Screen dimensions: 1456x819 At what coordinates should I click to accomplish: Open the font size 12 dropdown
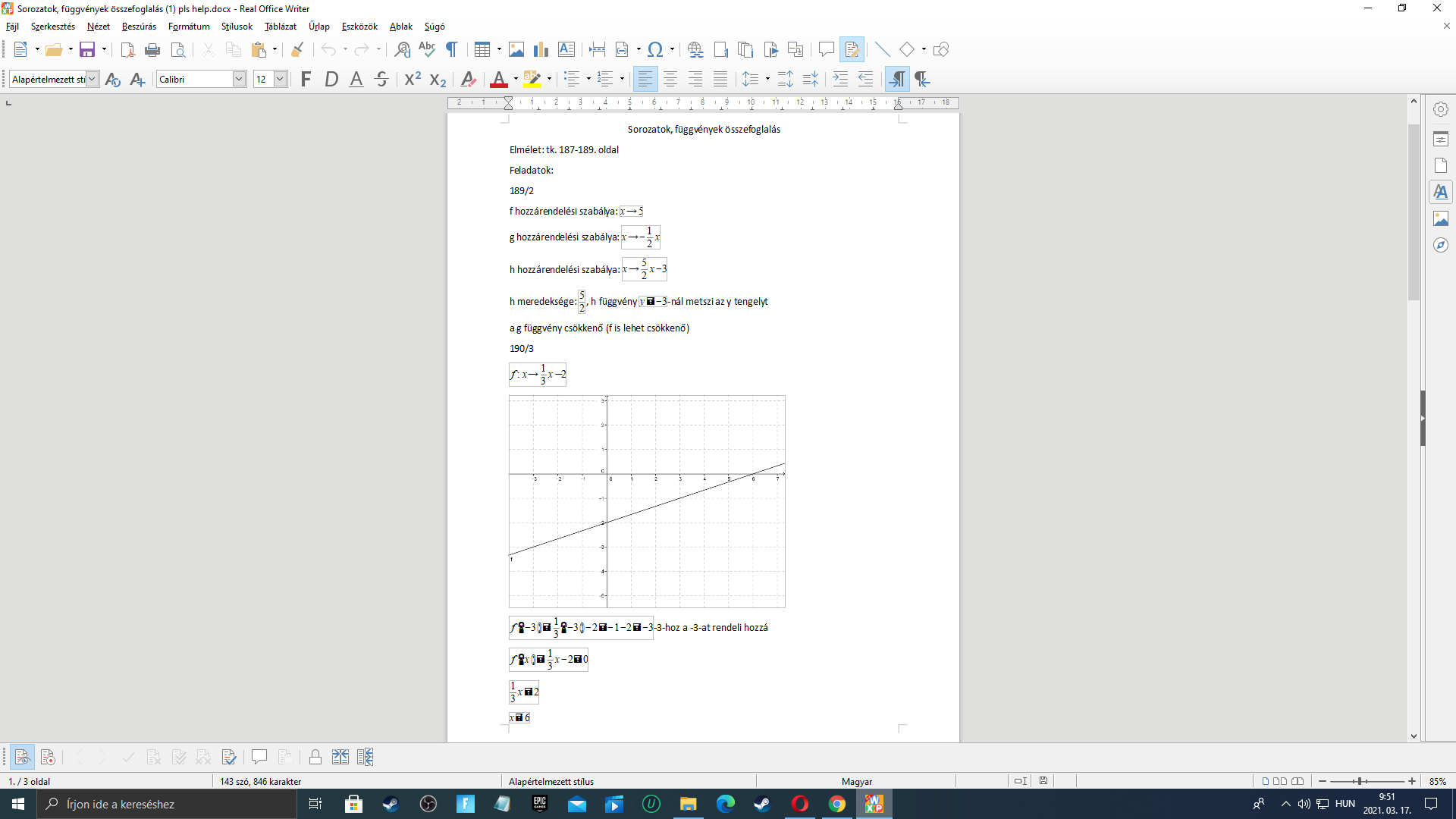(280, 79)
